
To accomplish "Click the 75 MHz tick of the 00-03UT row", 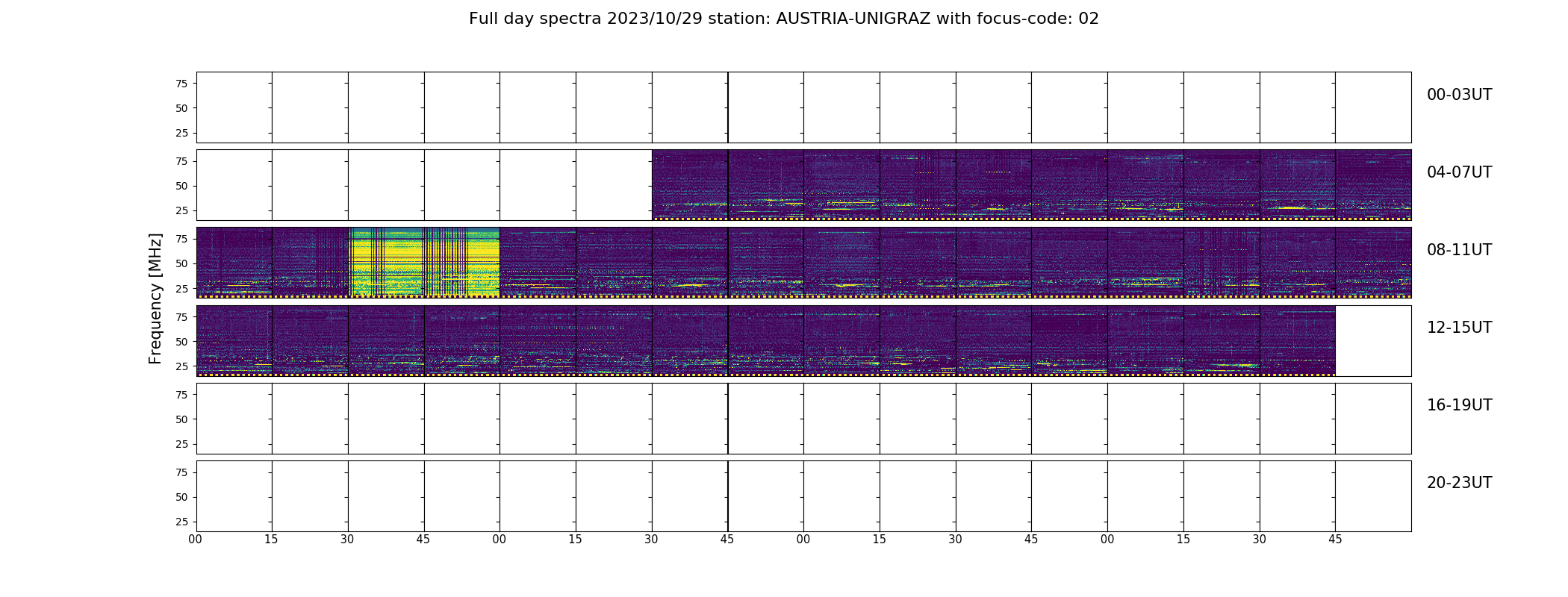I will (x=181, y=84).
